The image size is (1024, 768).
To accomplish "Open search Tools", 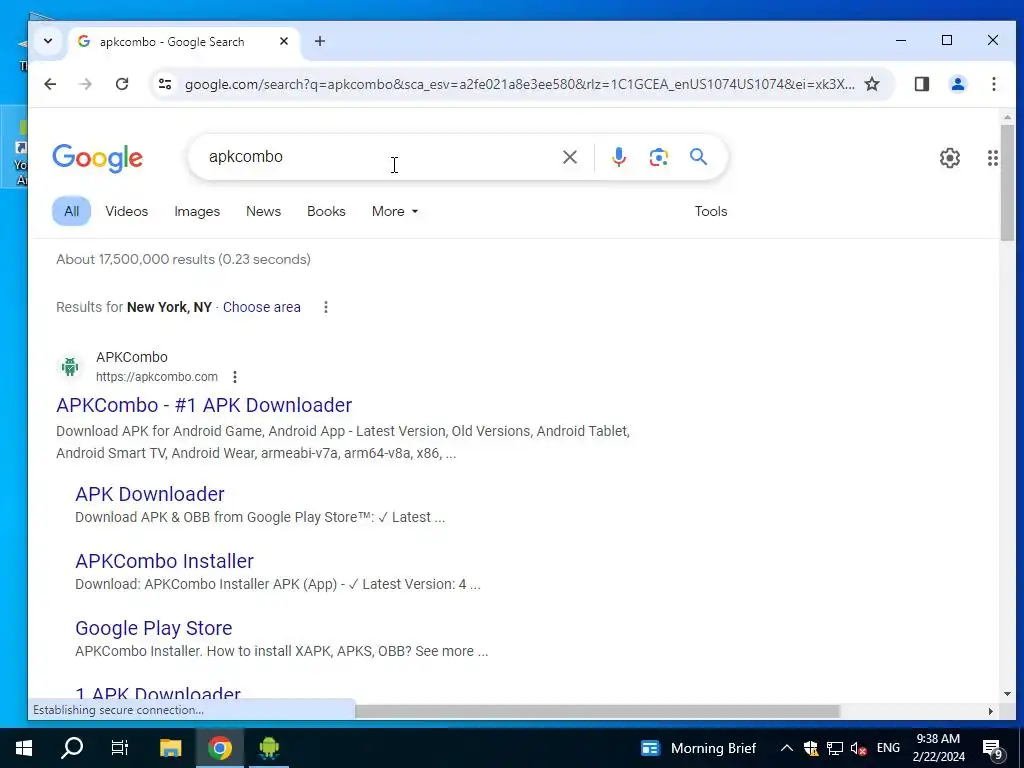I will coord(711,212).
